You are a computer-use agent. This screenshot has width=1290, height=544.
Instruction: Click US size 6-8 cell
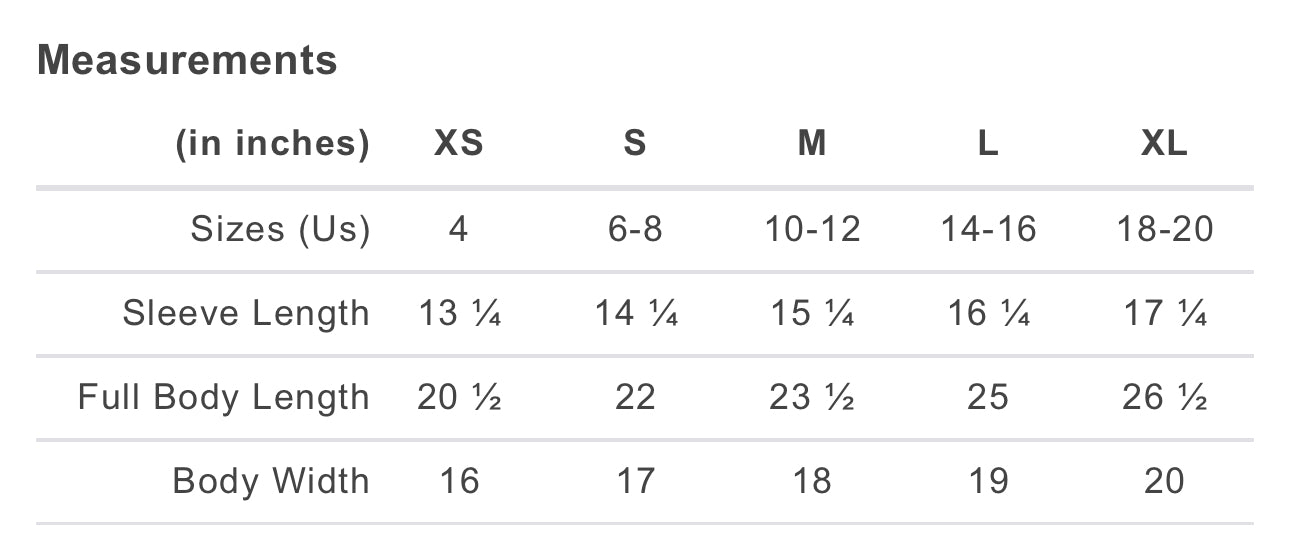(x=635, y=230)
